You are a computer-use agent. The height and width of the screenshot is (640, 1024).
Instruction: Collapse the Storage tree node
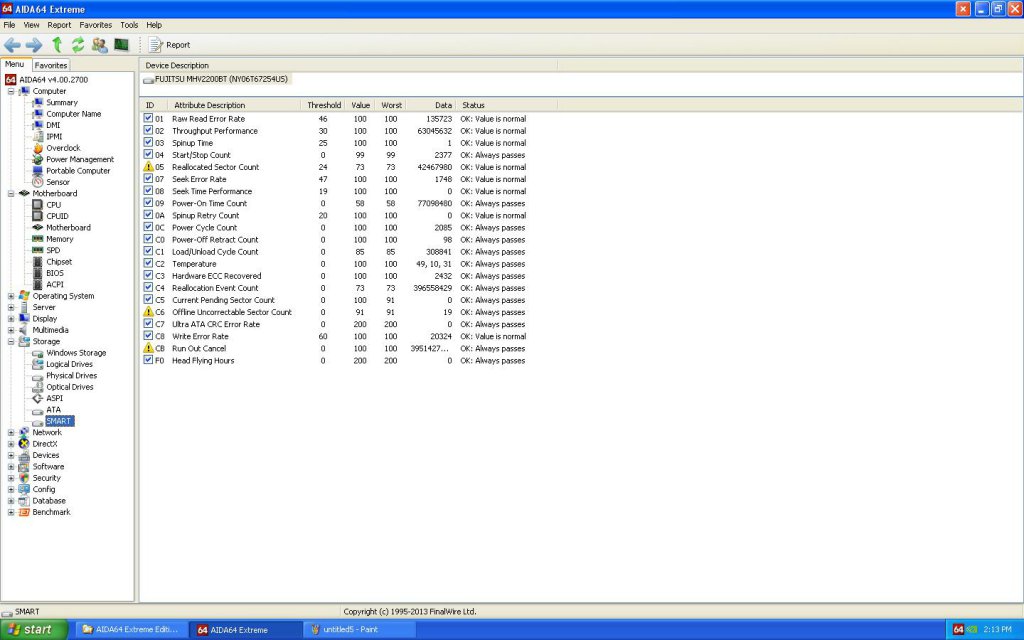pyautogui.click(x=11, y=342)
